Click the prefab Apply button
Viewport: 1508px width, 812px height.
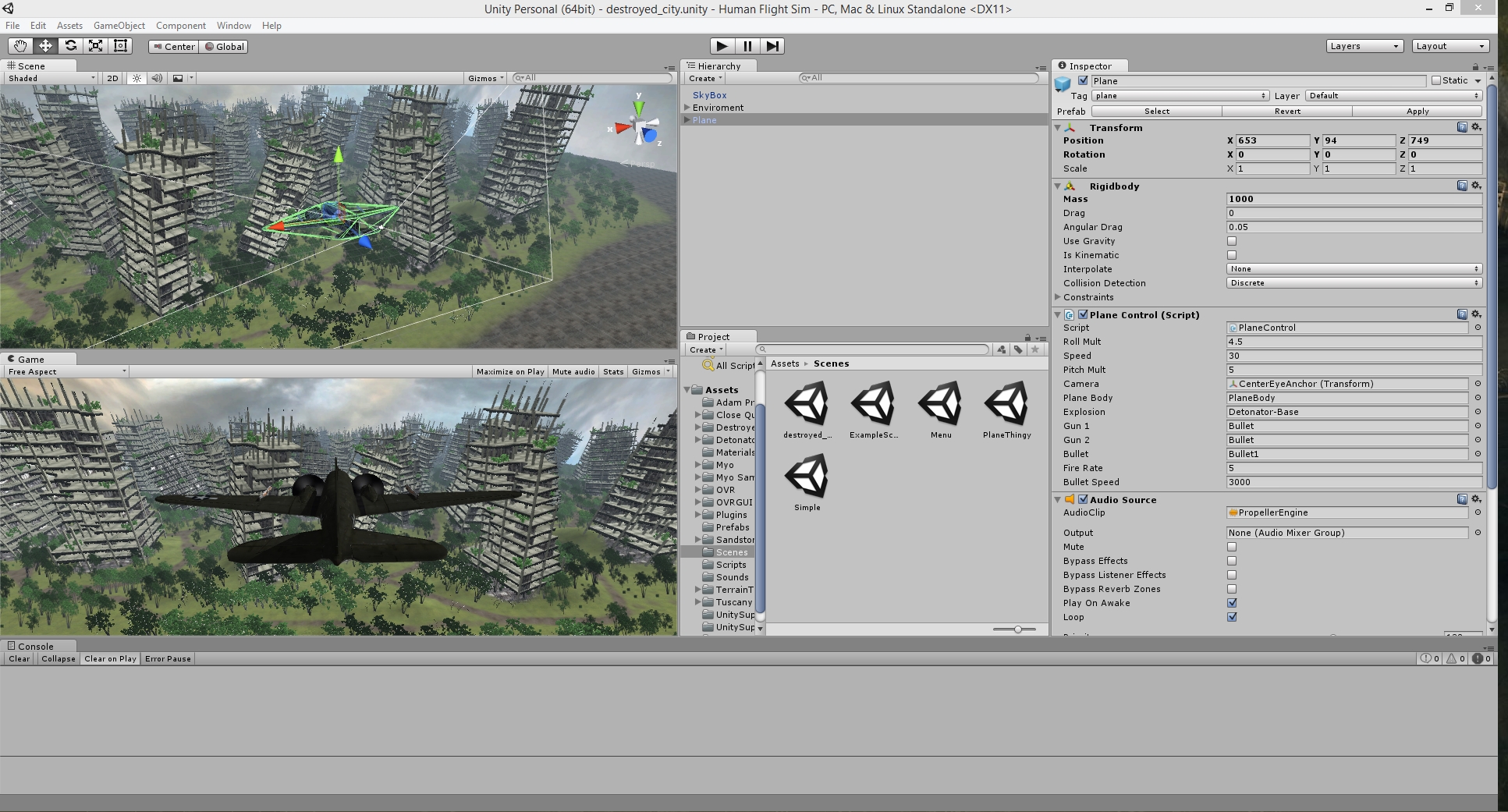[x=1418, y=112]
